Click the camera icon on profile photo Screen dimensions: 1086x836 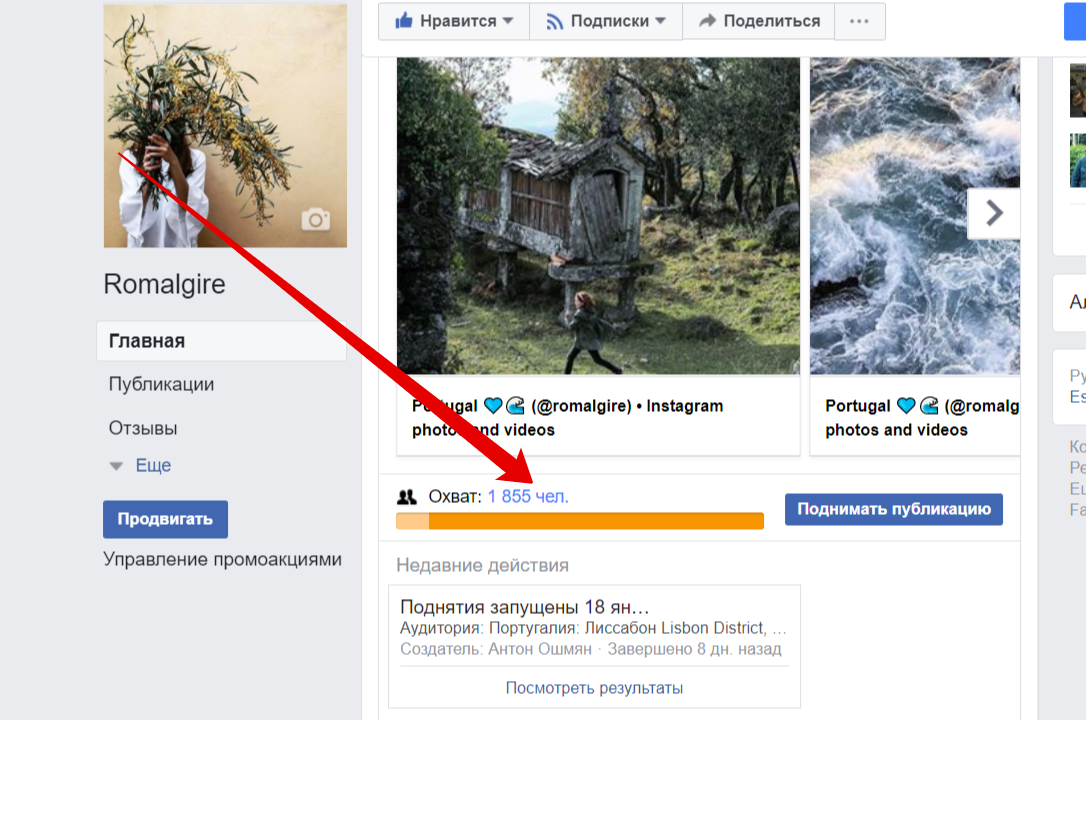[316, 220]
